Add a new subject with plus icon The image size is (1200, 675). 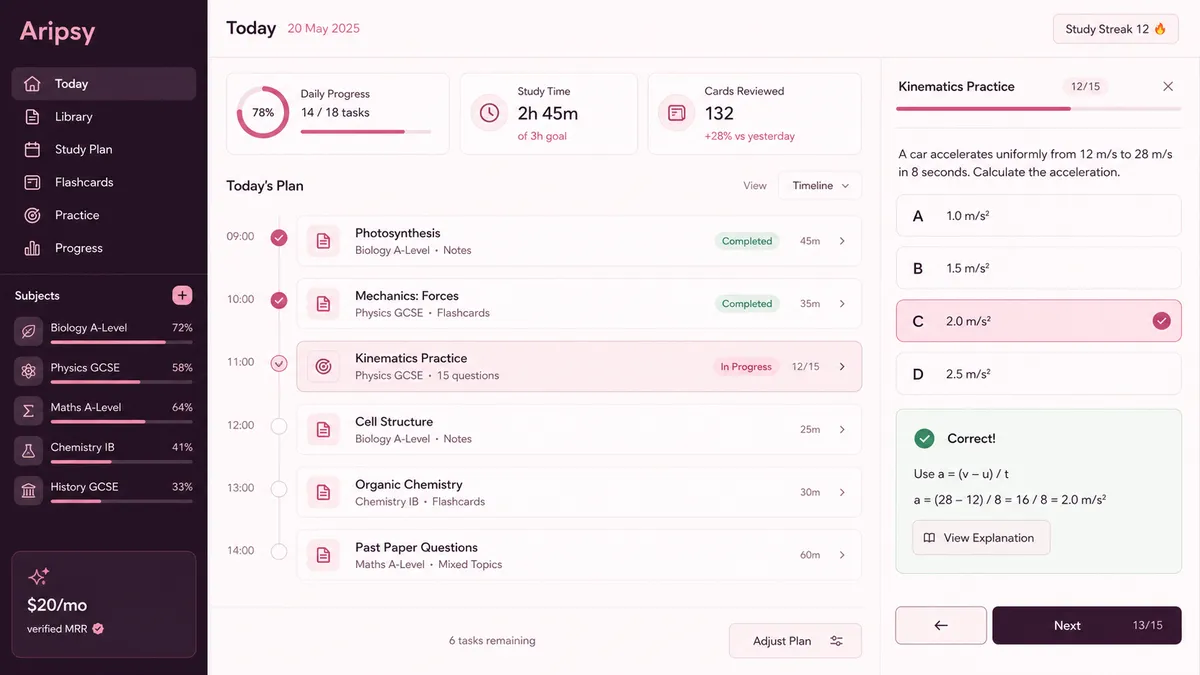click(x=182, y=295)
